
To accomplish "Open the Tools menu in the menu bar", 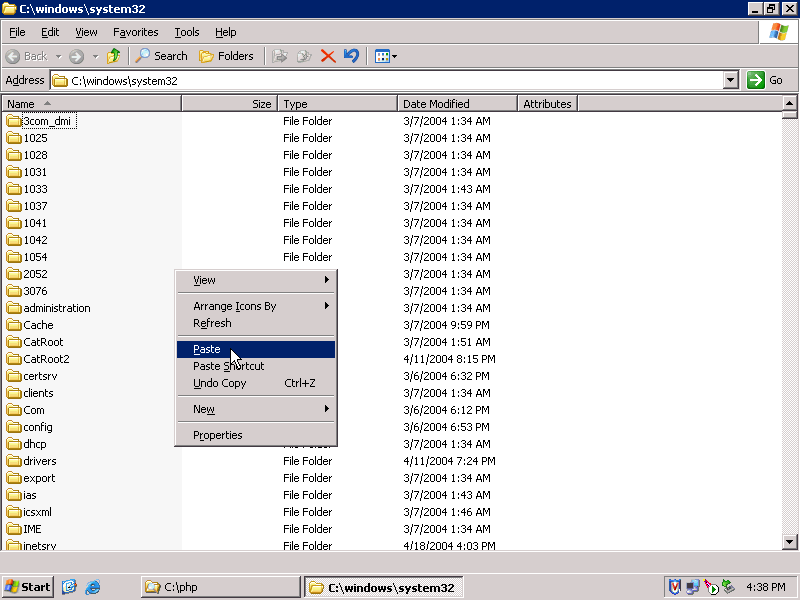I will (186, 32).
